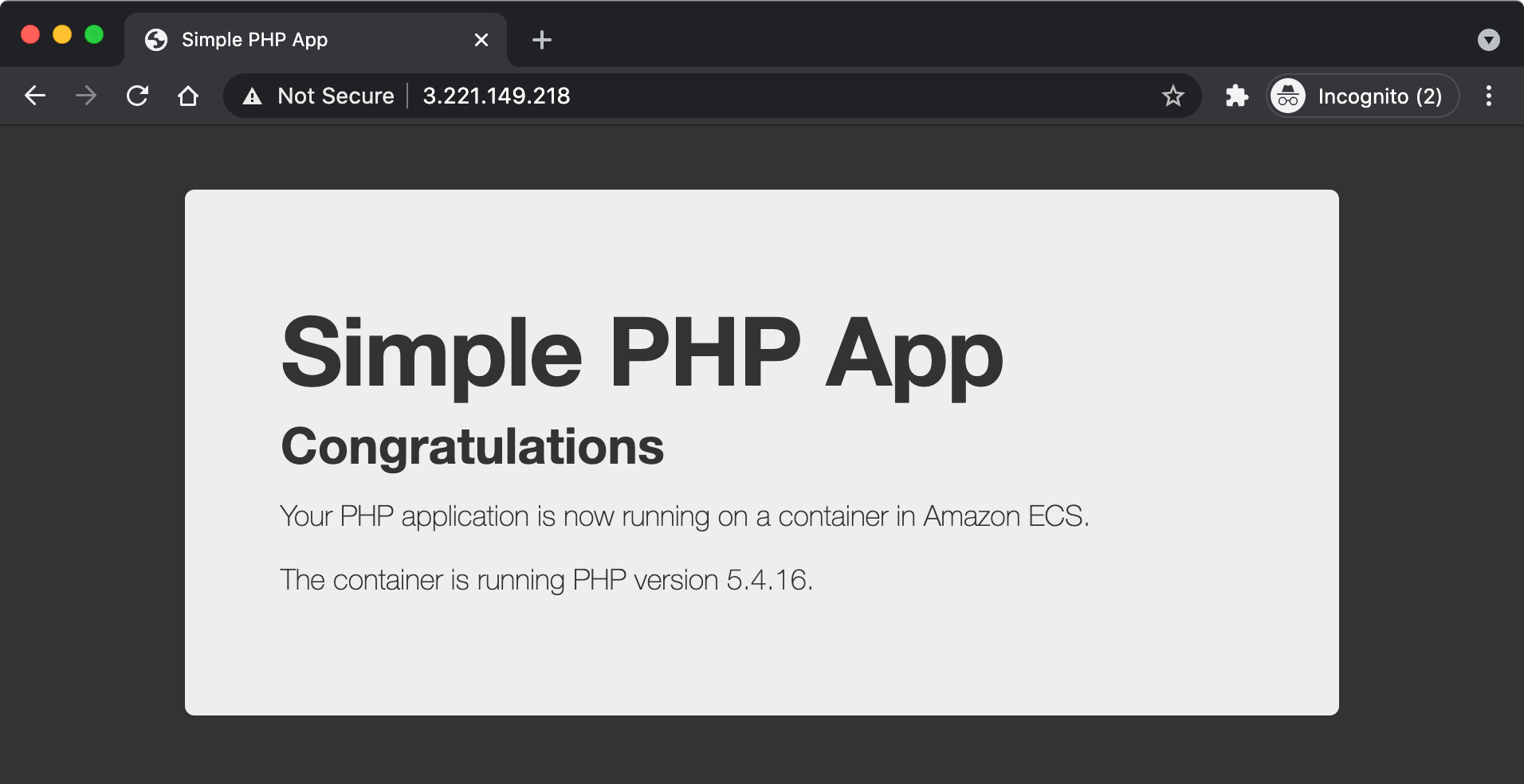1524x784 pixels.
Task: Close the Simple PHP App tab
Action: (x=481, y=40)
